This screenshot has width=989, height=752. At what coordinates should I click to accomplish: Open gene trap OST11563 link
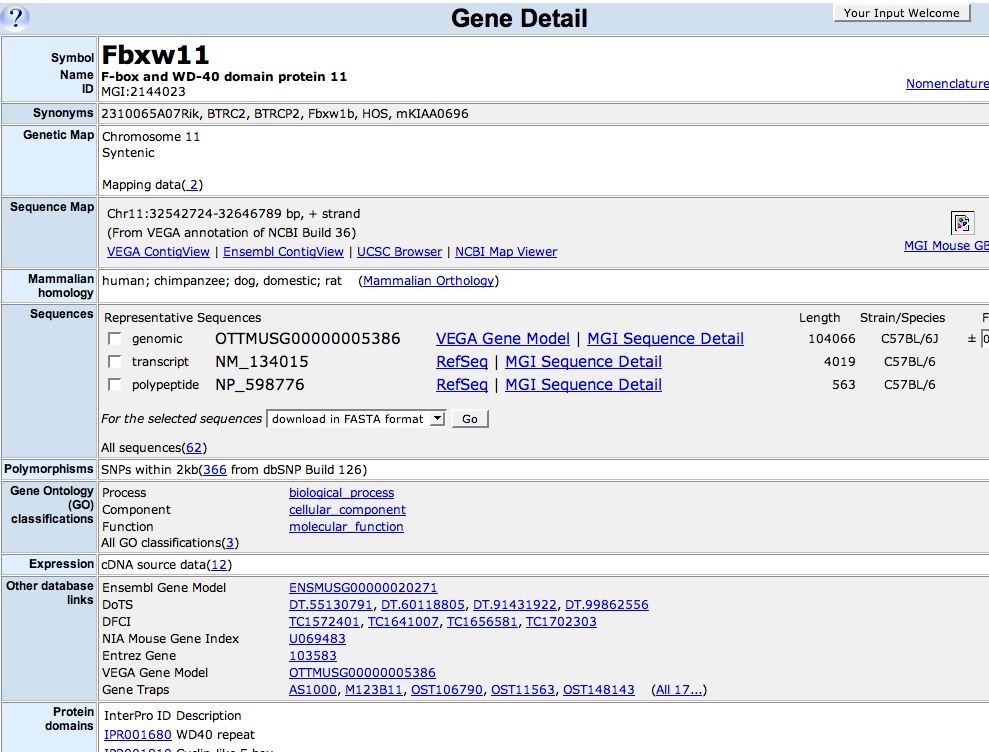click(523, 690)
